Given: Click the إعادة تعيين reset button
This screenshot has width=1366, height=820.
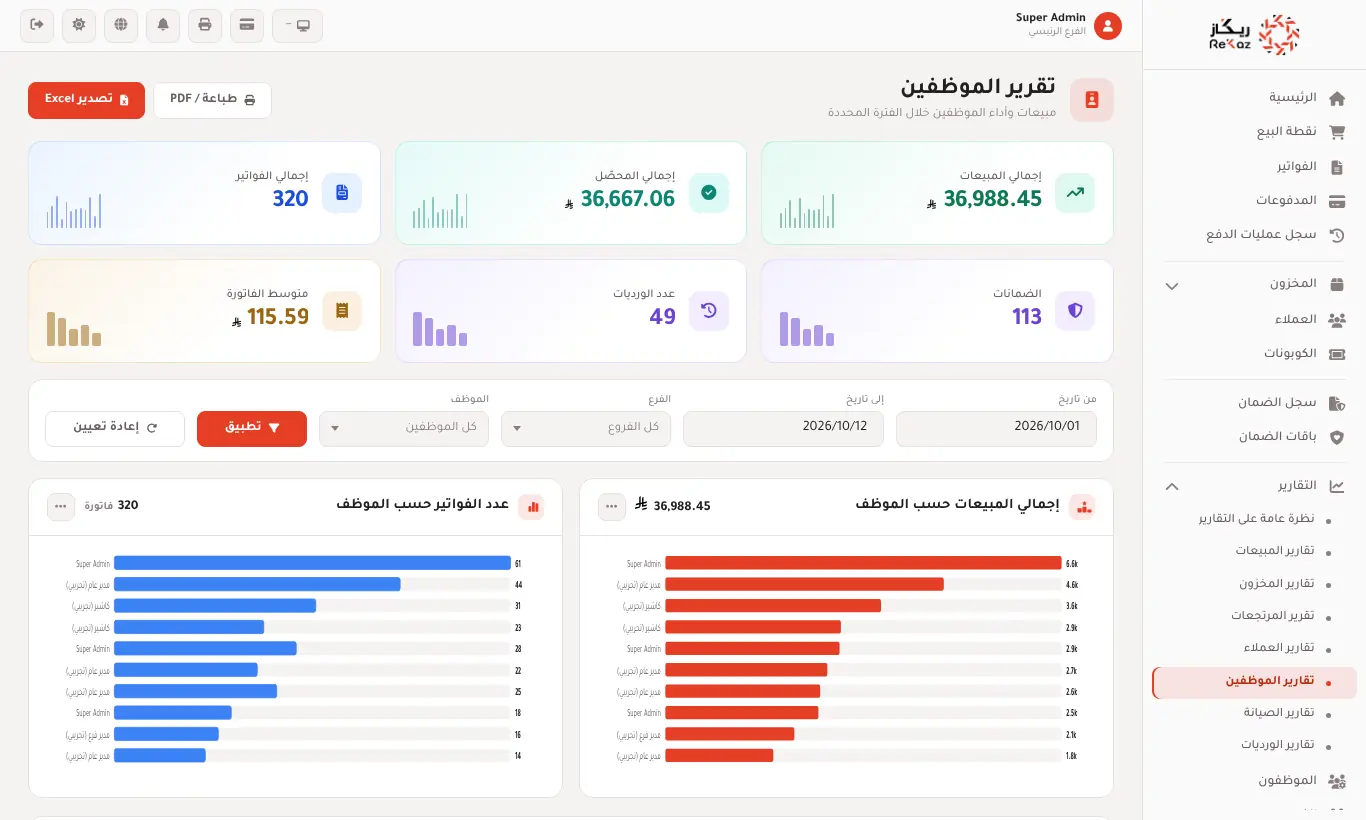Looking at the screenshot, I should click(x=115, y=428).
